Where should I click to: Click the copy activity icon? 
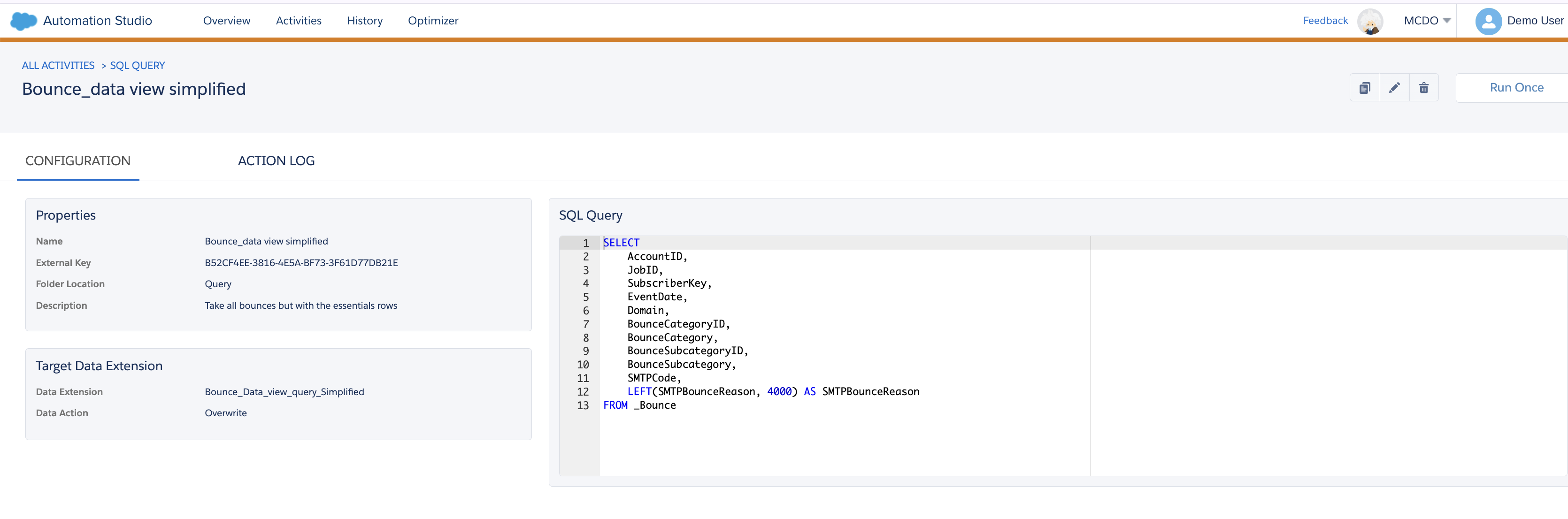pos(1365,88)
